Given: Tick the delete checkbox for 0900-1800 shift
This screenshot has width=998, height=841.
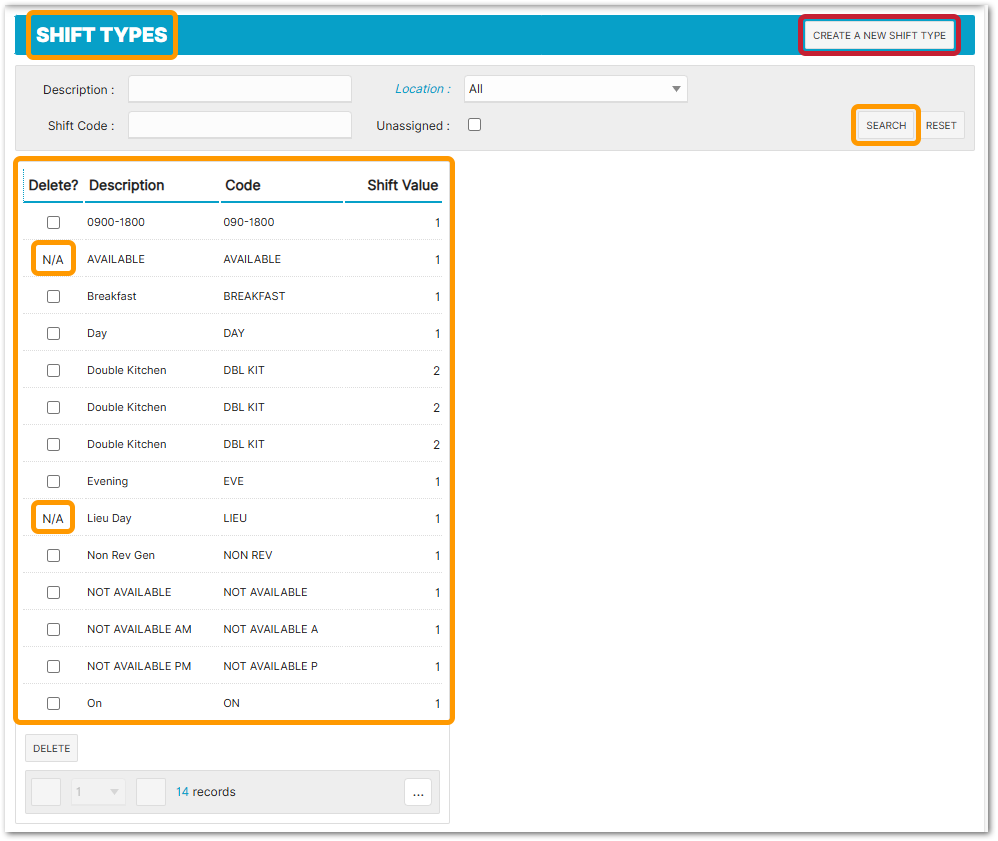Looking at the screenshot, I should tap(54, 222).
